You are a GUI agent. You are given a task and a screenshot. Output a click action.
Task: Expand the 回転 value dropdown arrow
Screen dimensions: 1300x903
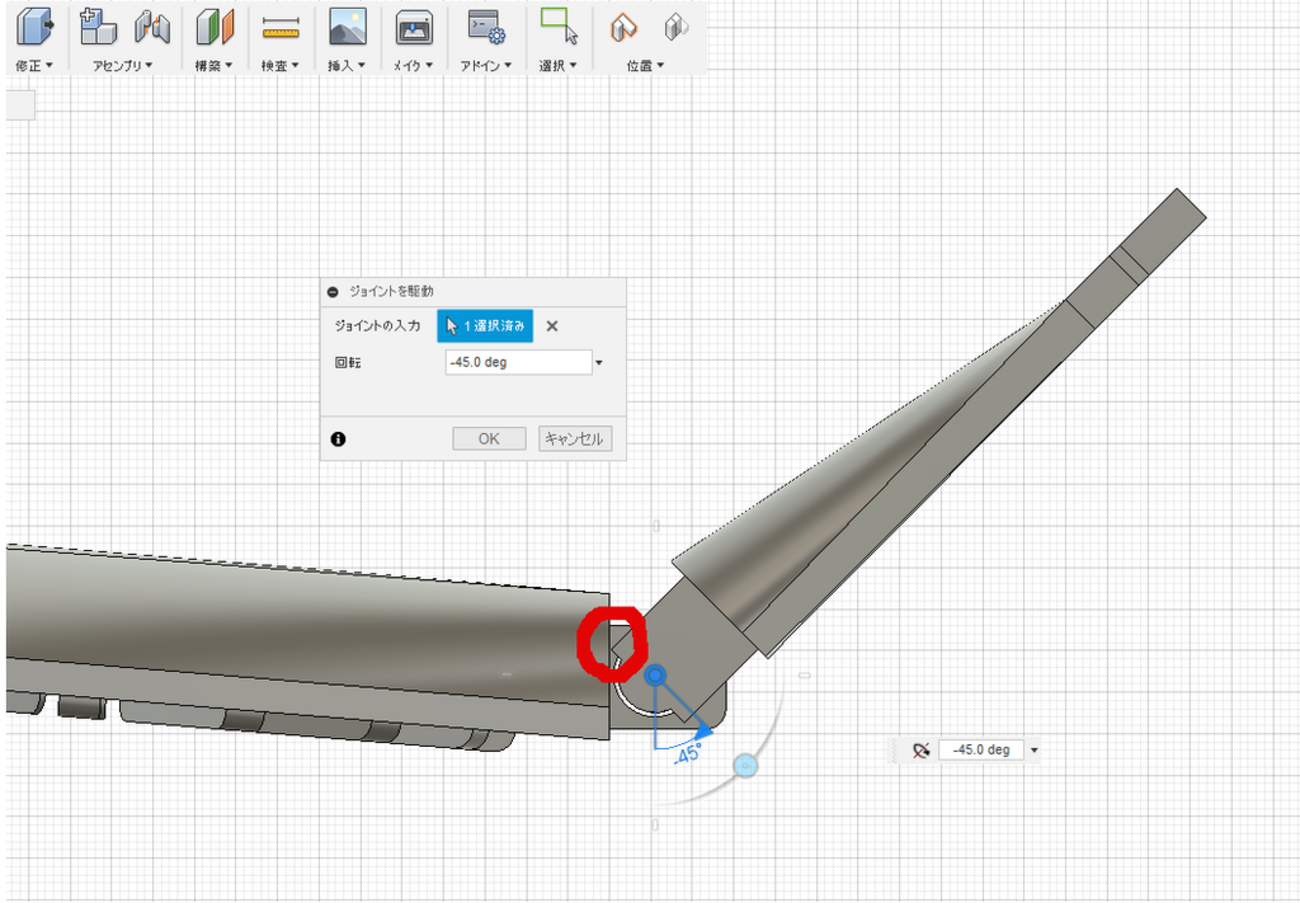[x=599, y=363]
